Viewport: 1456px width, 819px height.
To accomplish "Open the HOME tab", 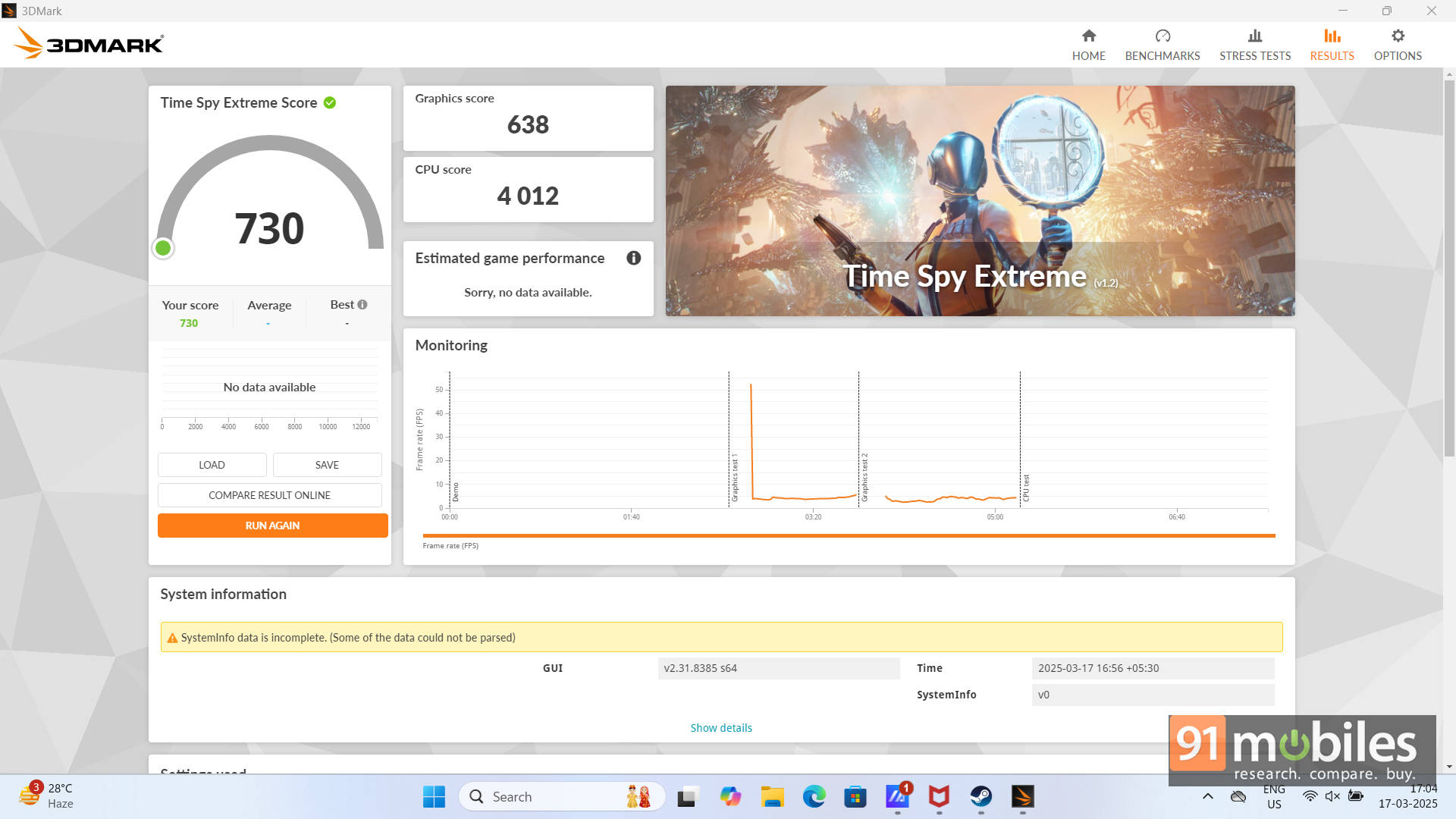I will (1088, 45).
